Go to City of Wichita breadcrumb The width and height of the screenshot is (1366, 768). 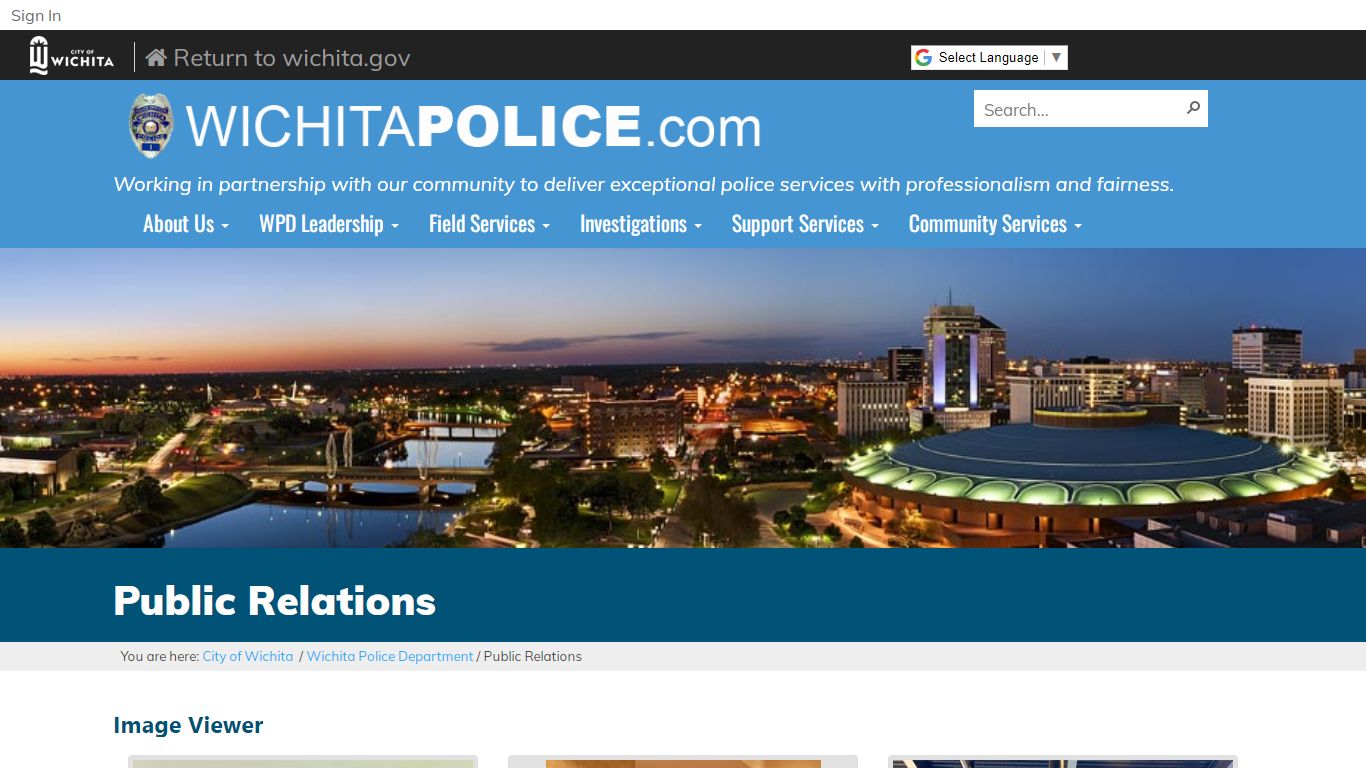point(248,657)
